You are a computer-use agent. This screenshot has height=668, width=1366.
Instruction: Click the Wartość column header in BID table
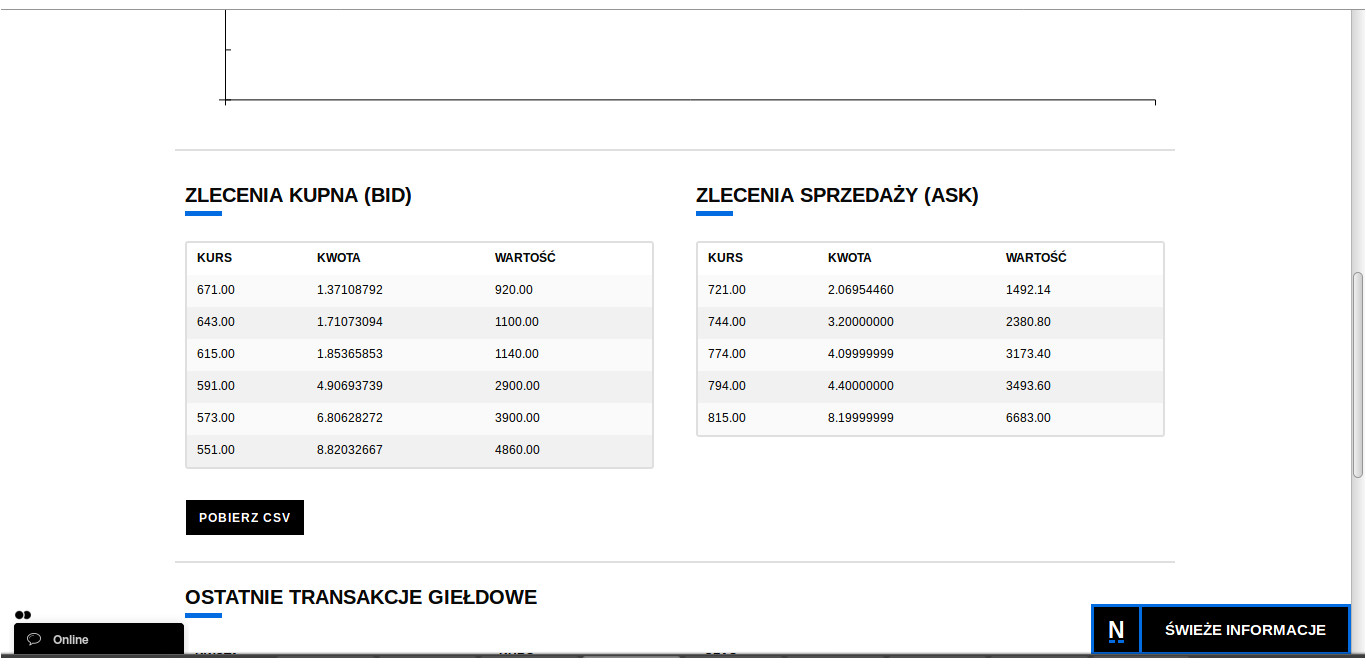525,258
